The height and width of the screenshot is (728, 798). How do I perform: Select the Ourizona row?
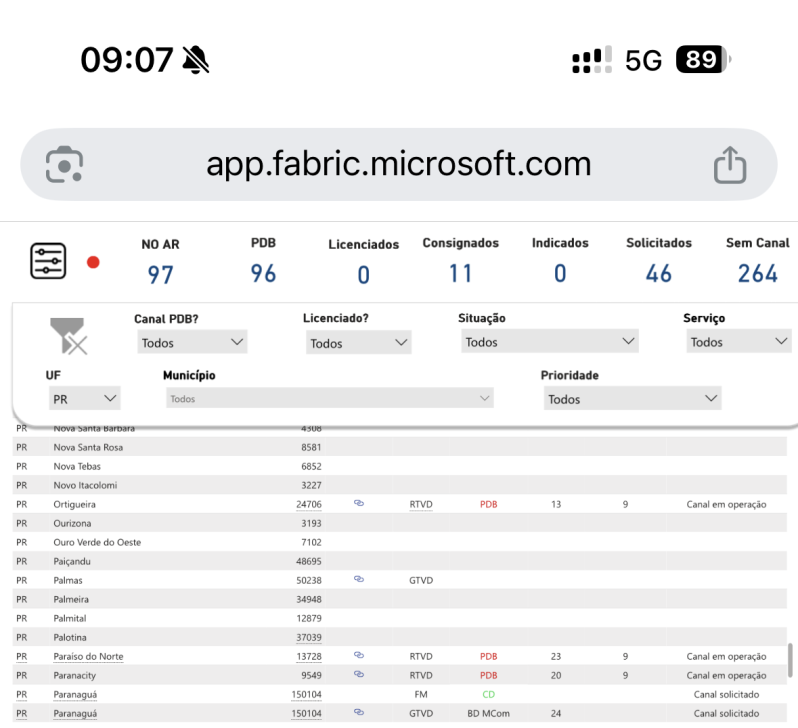pos(400,523)
